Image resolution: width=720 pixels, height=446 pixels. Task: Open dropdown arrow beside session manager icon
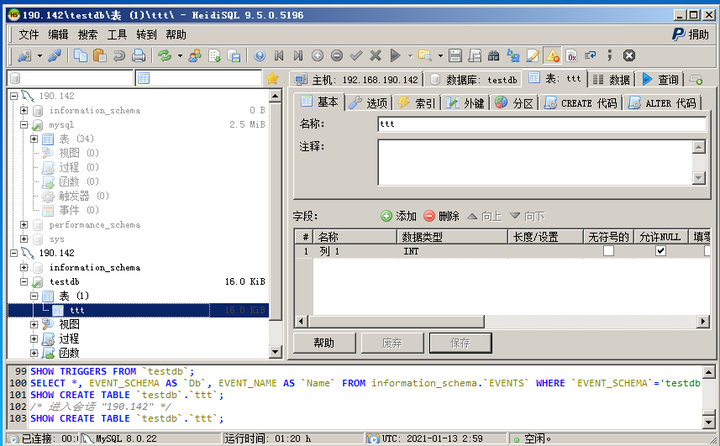tap(39, 56)
